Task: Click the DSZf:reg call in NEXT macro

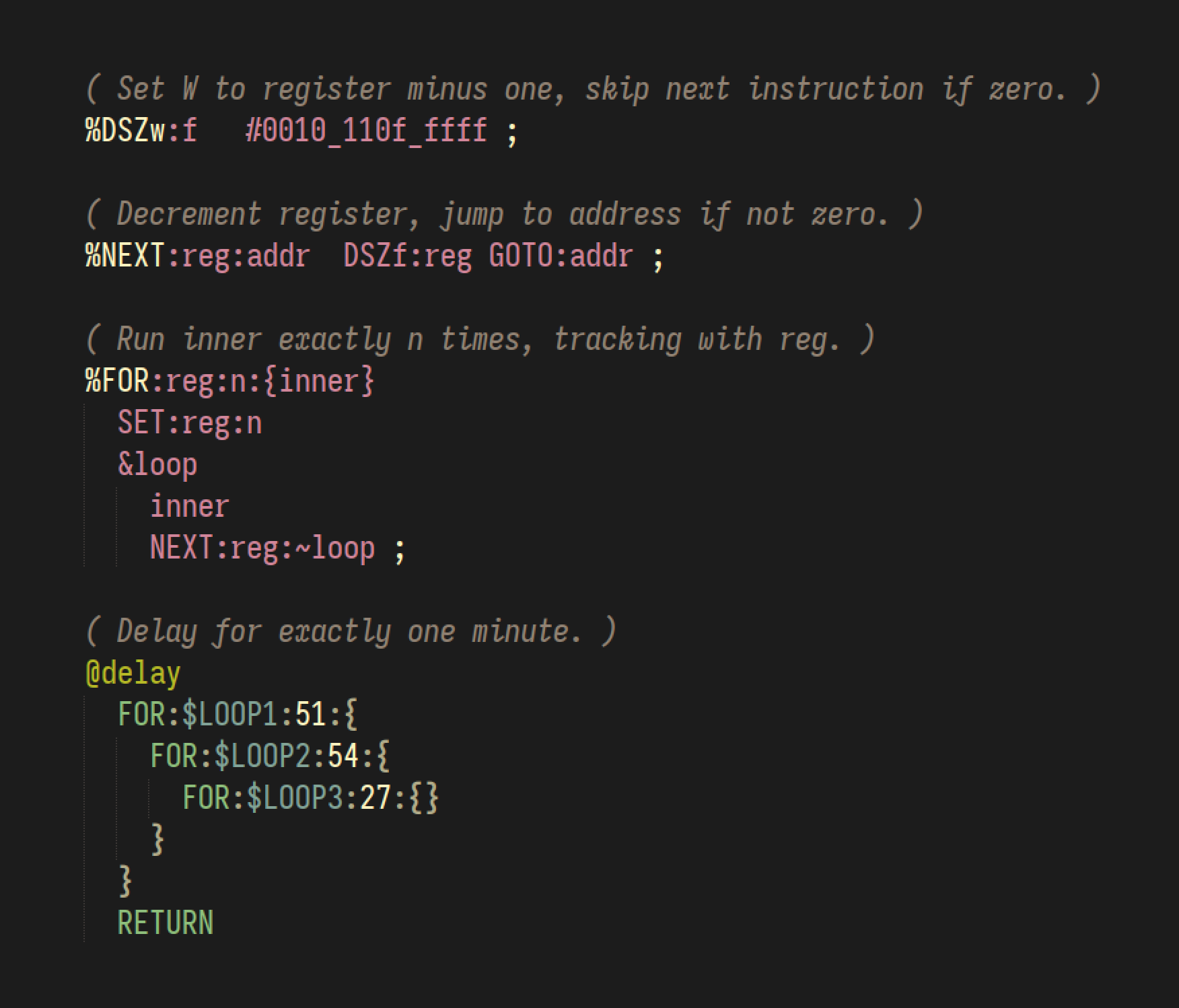Action: coord(407,256)
